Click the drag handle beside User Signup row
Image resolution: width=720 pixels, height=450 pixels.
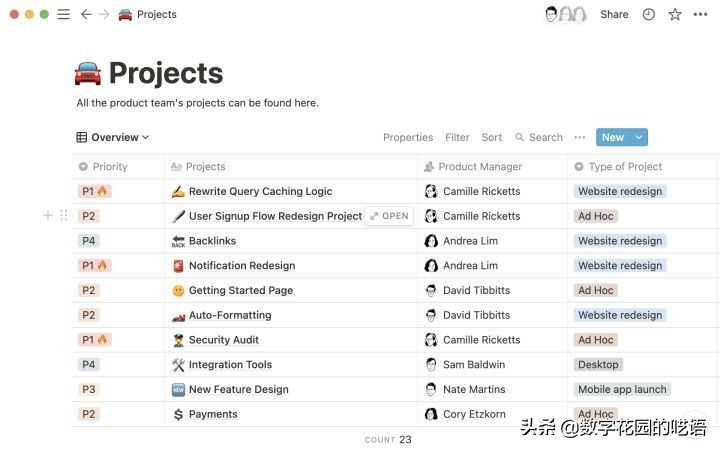click(63, 216)
